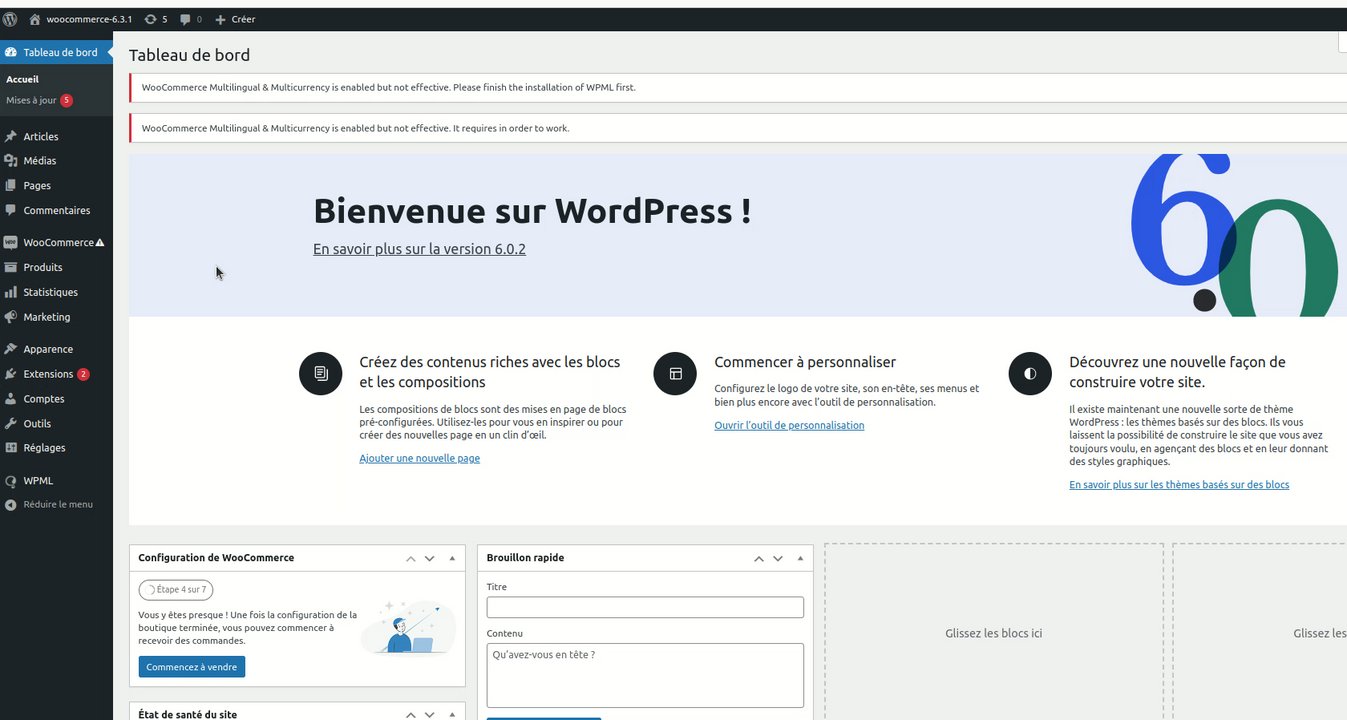Open the Statistiques menu label

click(51, 292)
